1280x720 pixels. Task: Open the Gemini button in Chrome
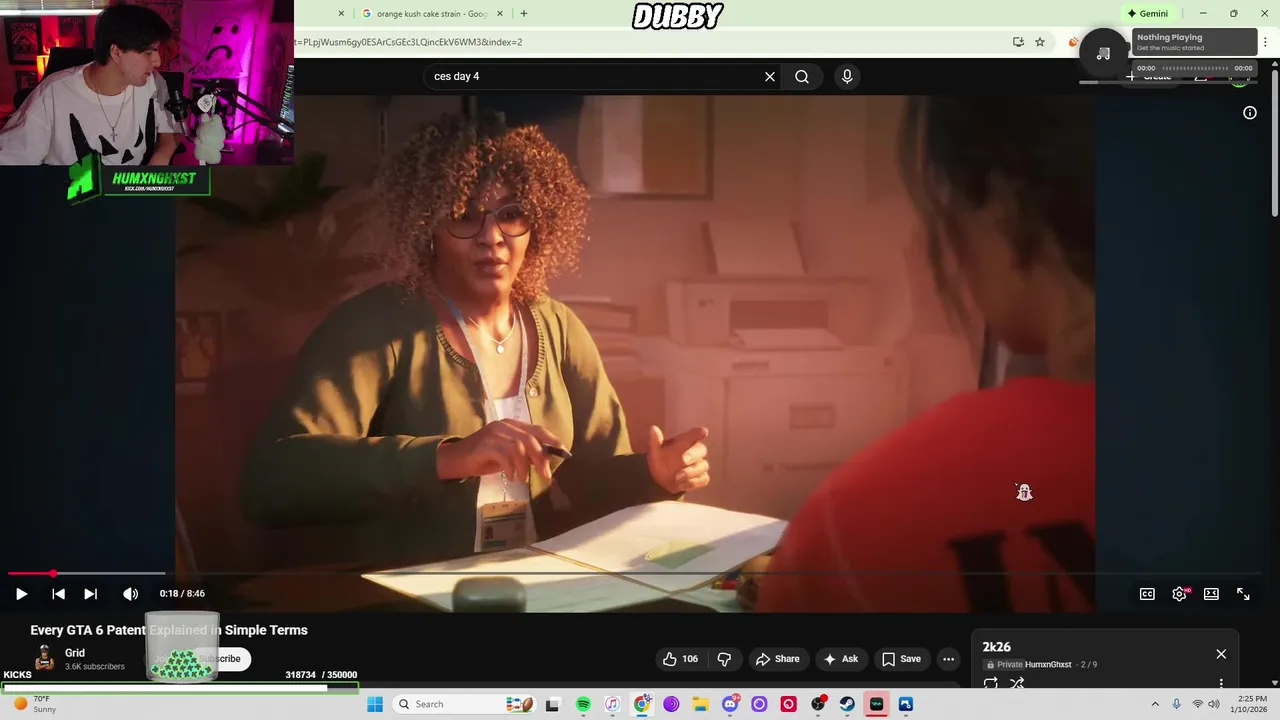coord(1147,14)
